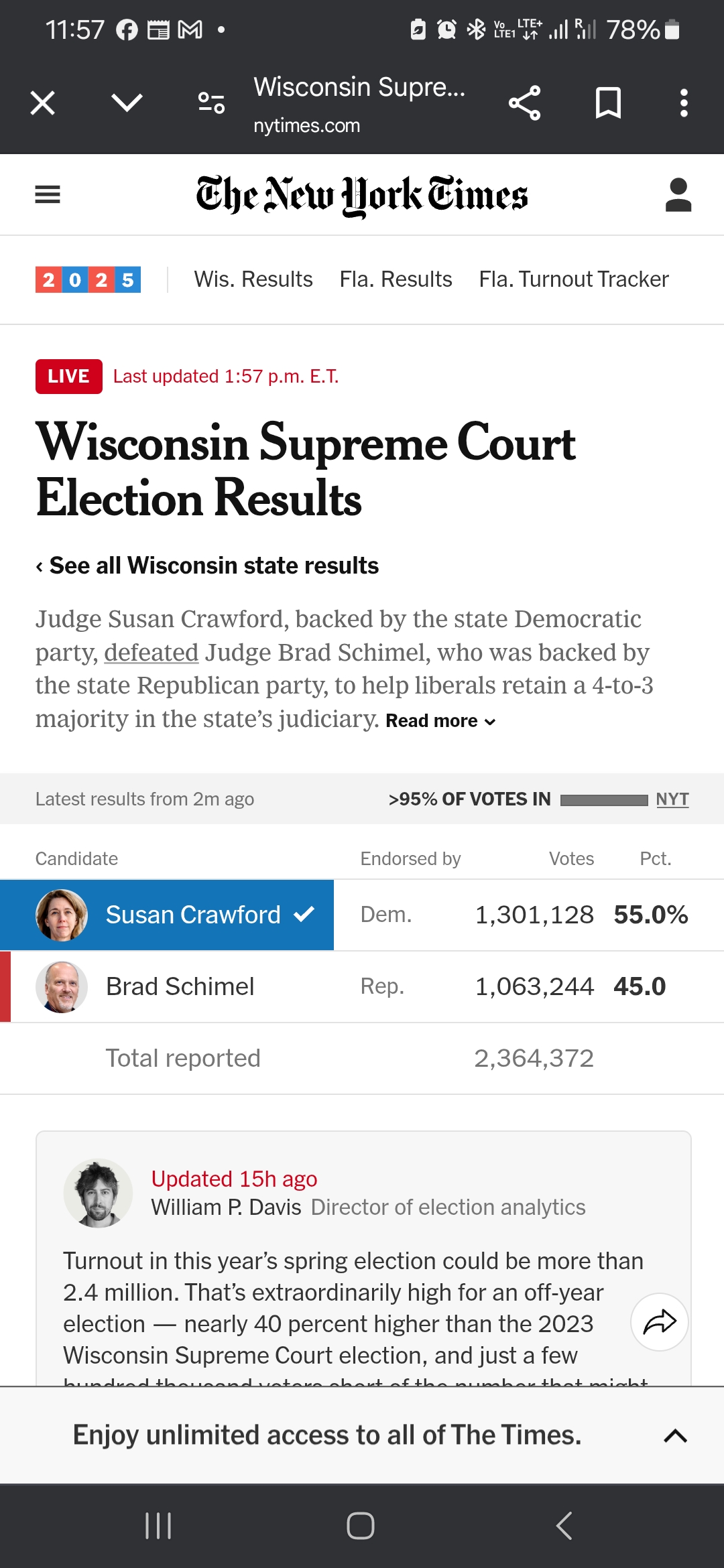The width and height of the screenshot is (724, 1568).
Task: Minimize the custom tab with down chevron
Action: 127,103
